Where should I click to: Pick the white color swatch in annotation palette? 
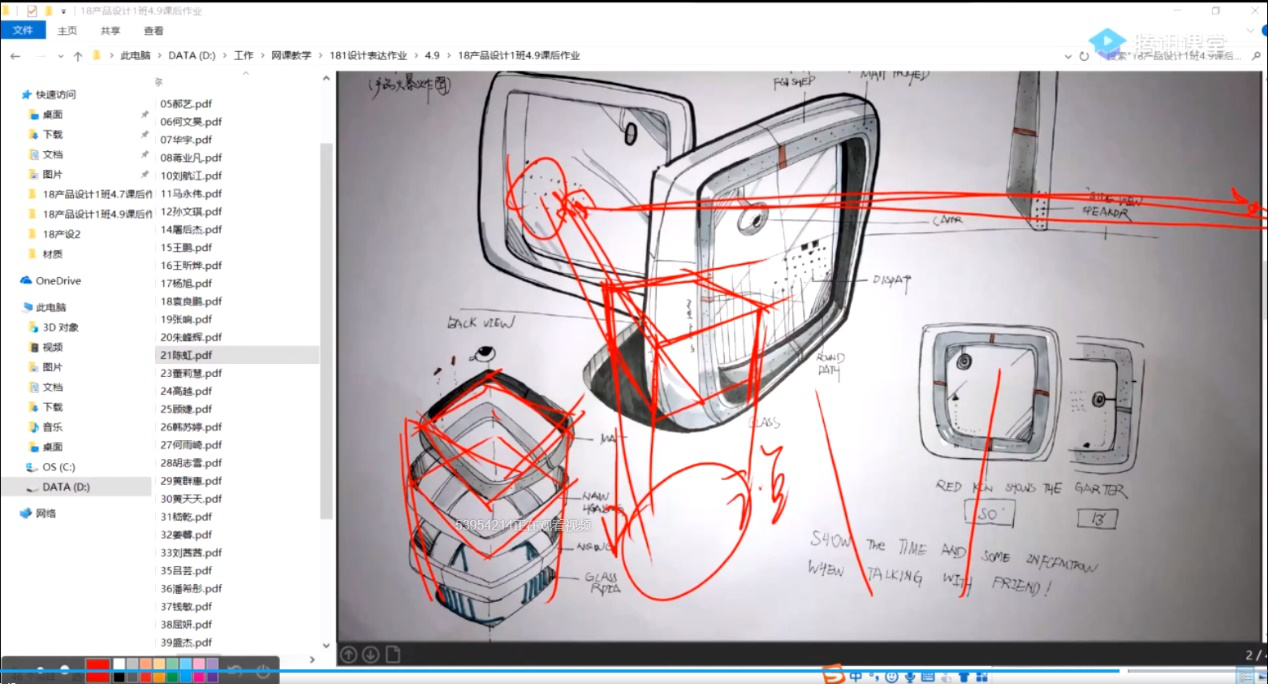tap(119, 664)
